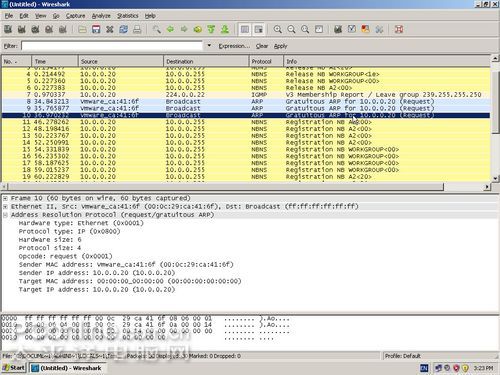The image size is (500, 375).
Task: Go back in packet history arrow
Action: coord(170,29)
